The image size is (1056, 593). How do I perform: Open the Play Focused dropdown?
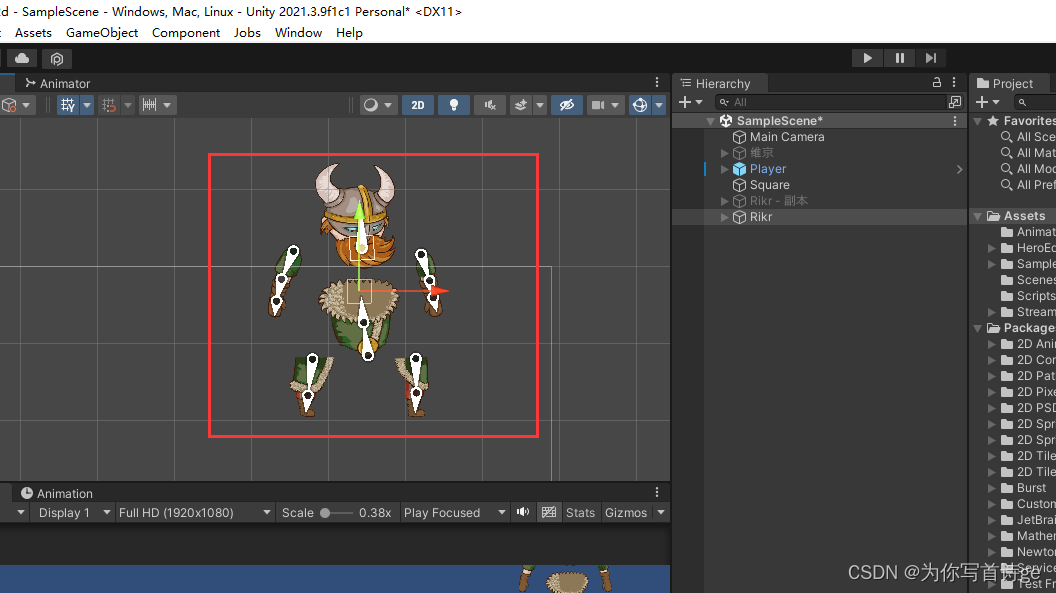pos(455,513)
